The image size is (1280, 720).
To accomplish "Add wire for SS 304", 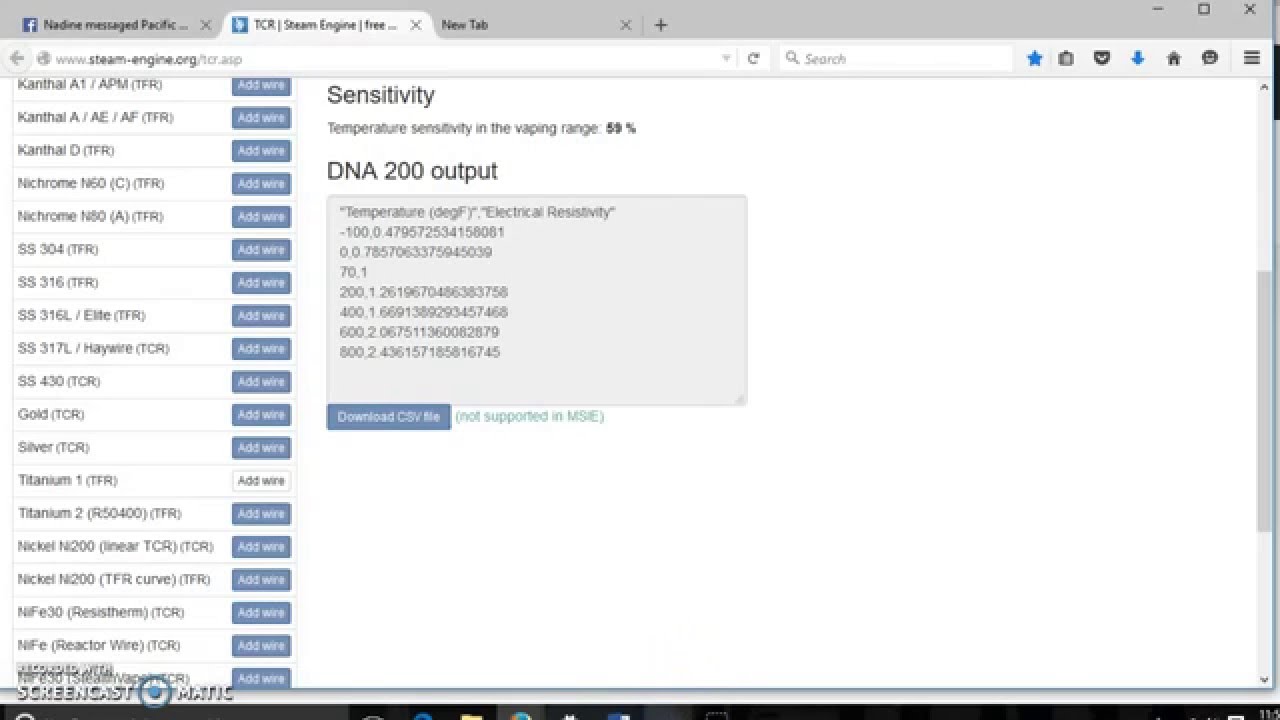I will 261,250.
